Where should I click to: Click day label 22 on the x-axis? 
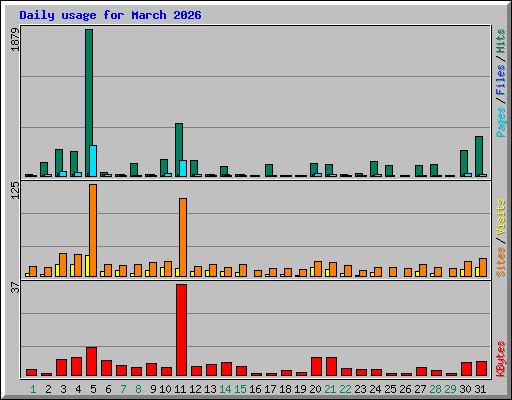coord(345,389)
